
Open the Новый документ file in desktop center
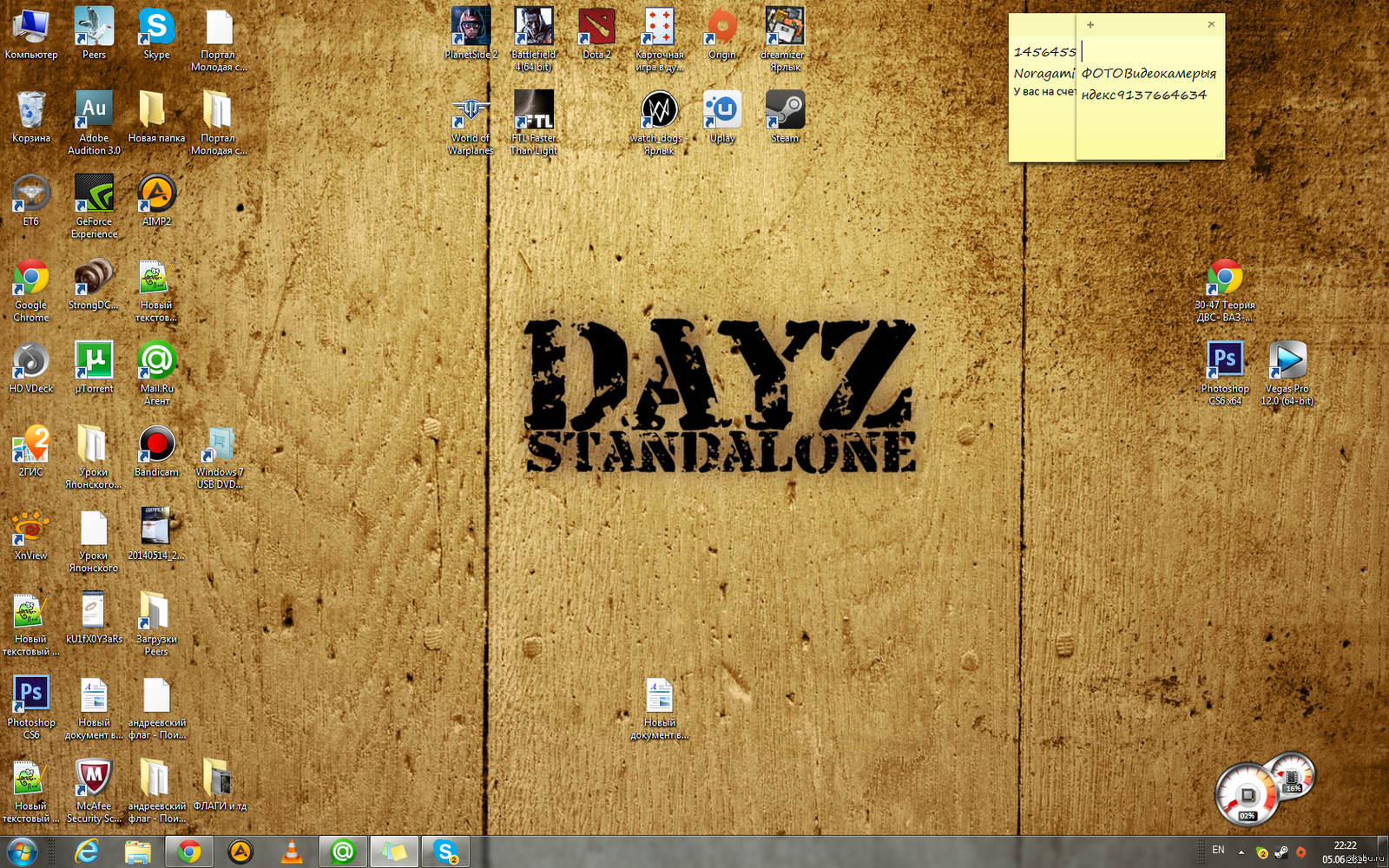tap(659, 709)
